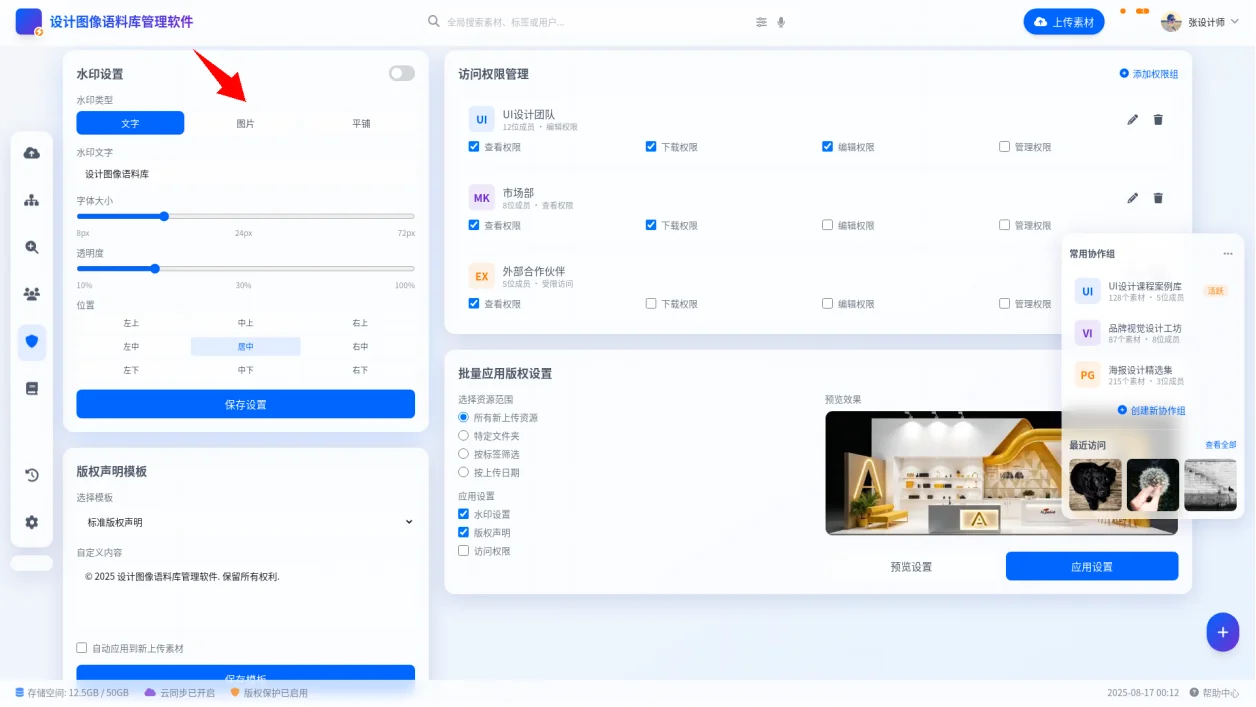Image resolution: width=1256 pixels, height=707 pixels.
Task: Click the 水印文字 input field
Action: [x=246, y=174]
